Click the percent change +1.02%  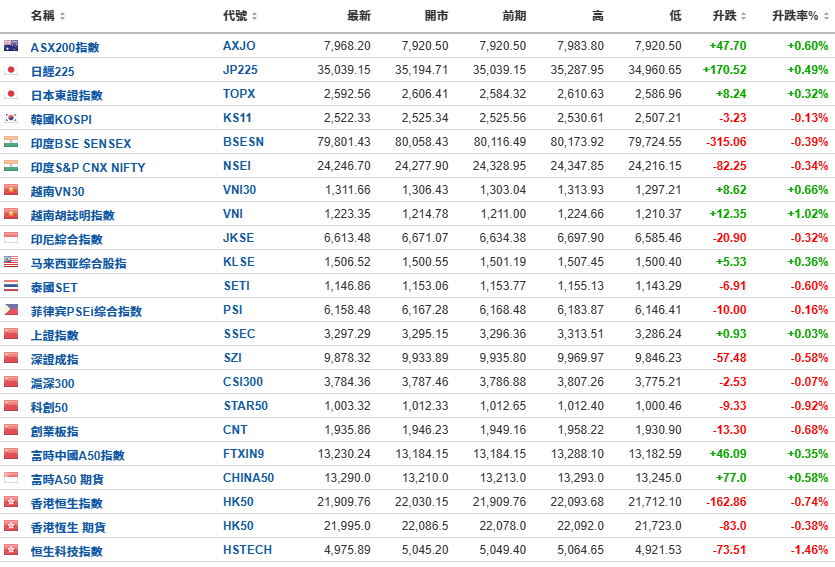[x=808, y=213]
